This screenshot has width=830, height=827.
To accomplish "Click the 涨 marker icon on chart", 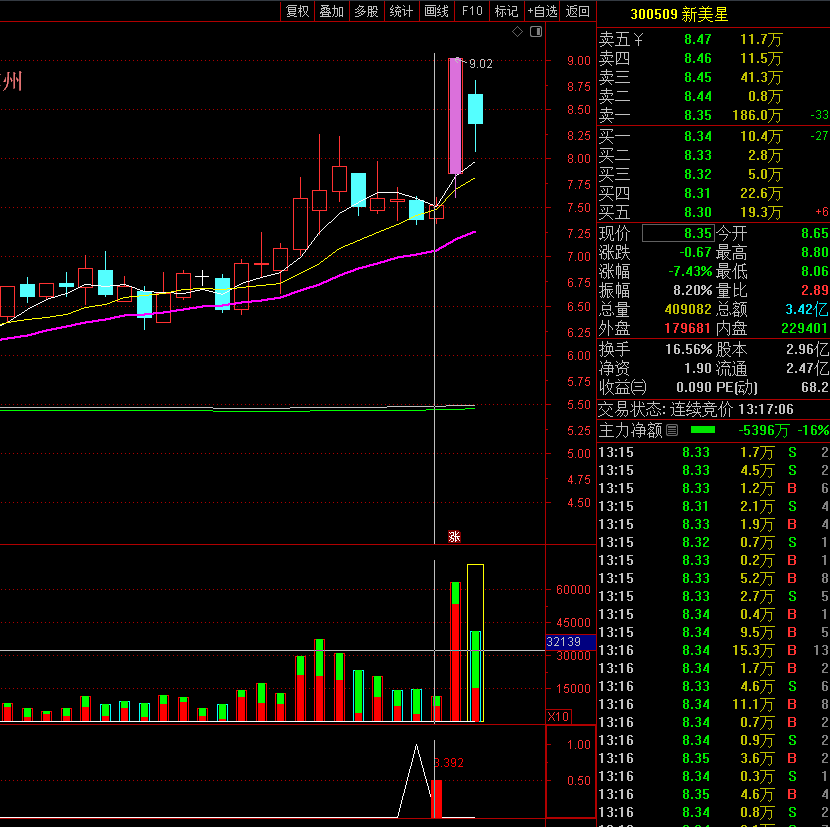I will click(x=454, y=537).
